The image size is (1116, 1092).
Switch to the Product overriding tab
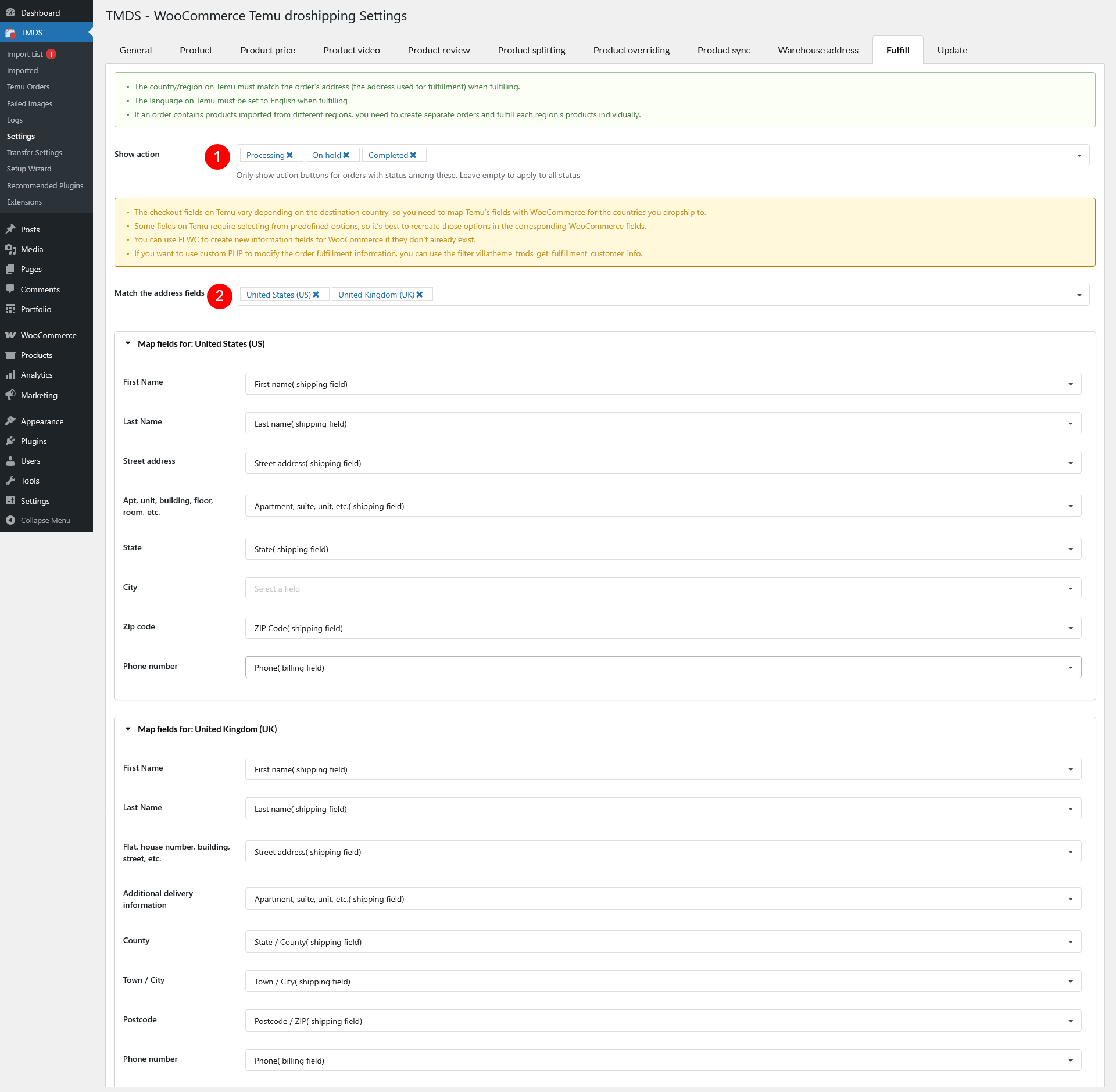pyautogui.click(x=631, y=50)
